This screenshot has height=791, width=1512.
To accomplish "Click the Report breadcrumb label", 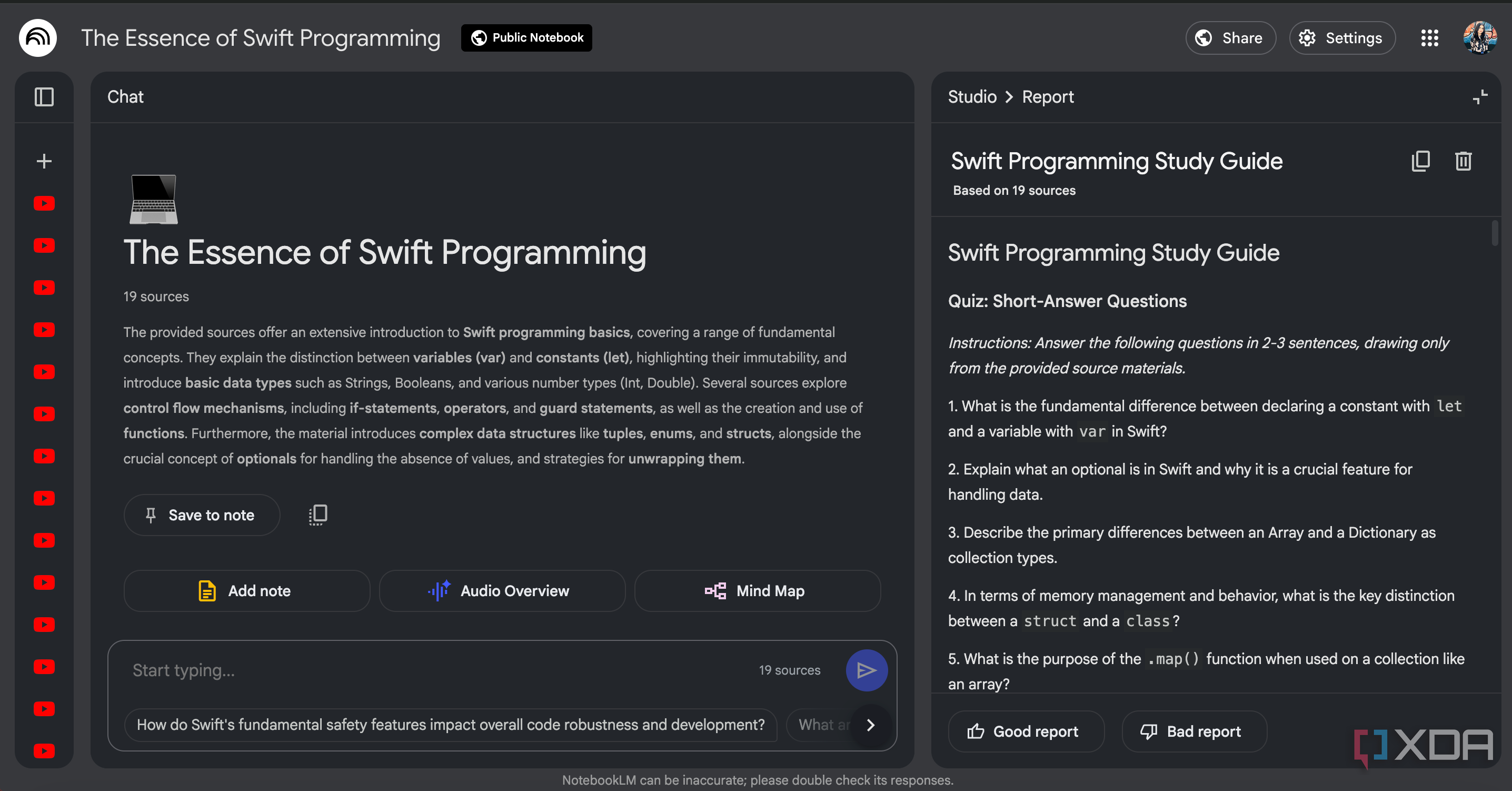I will (x=1048, y=97).
